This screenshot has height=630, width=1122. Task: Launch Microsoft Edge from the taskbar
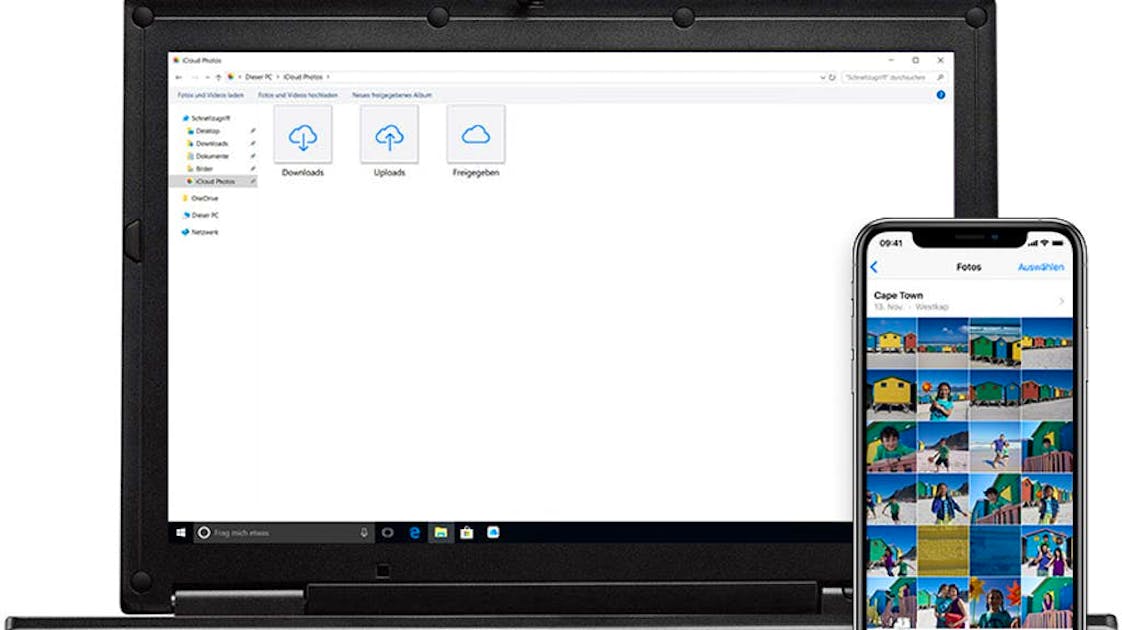tap(414, 533)
